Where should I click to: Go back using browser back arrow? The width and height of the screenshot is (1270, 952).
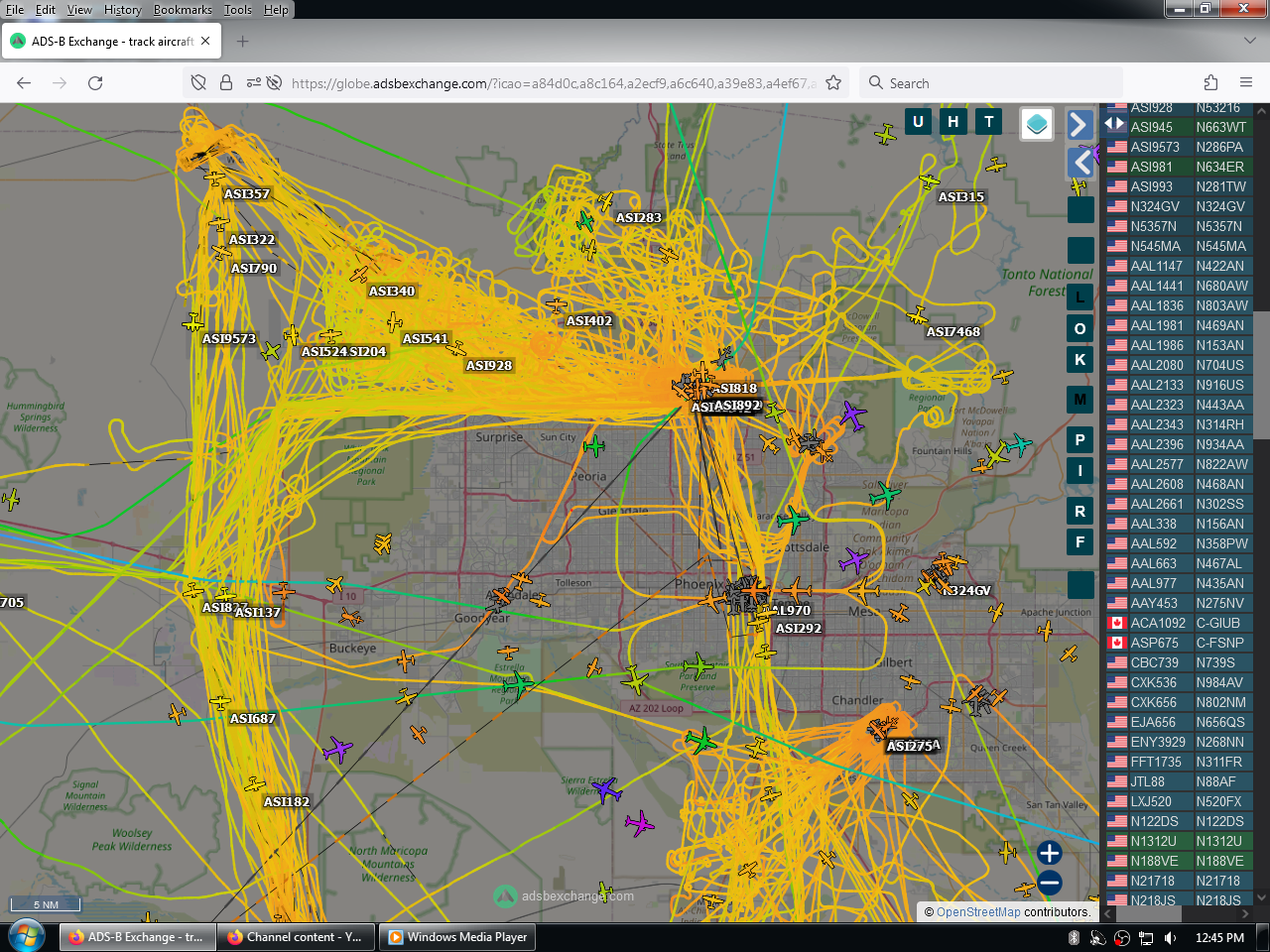click(24, 83)
